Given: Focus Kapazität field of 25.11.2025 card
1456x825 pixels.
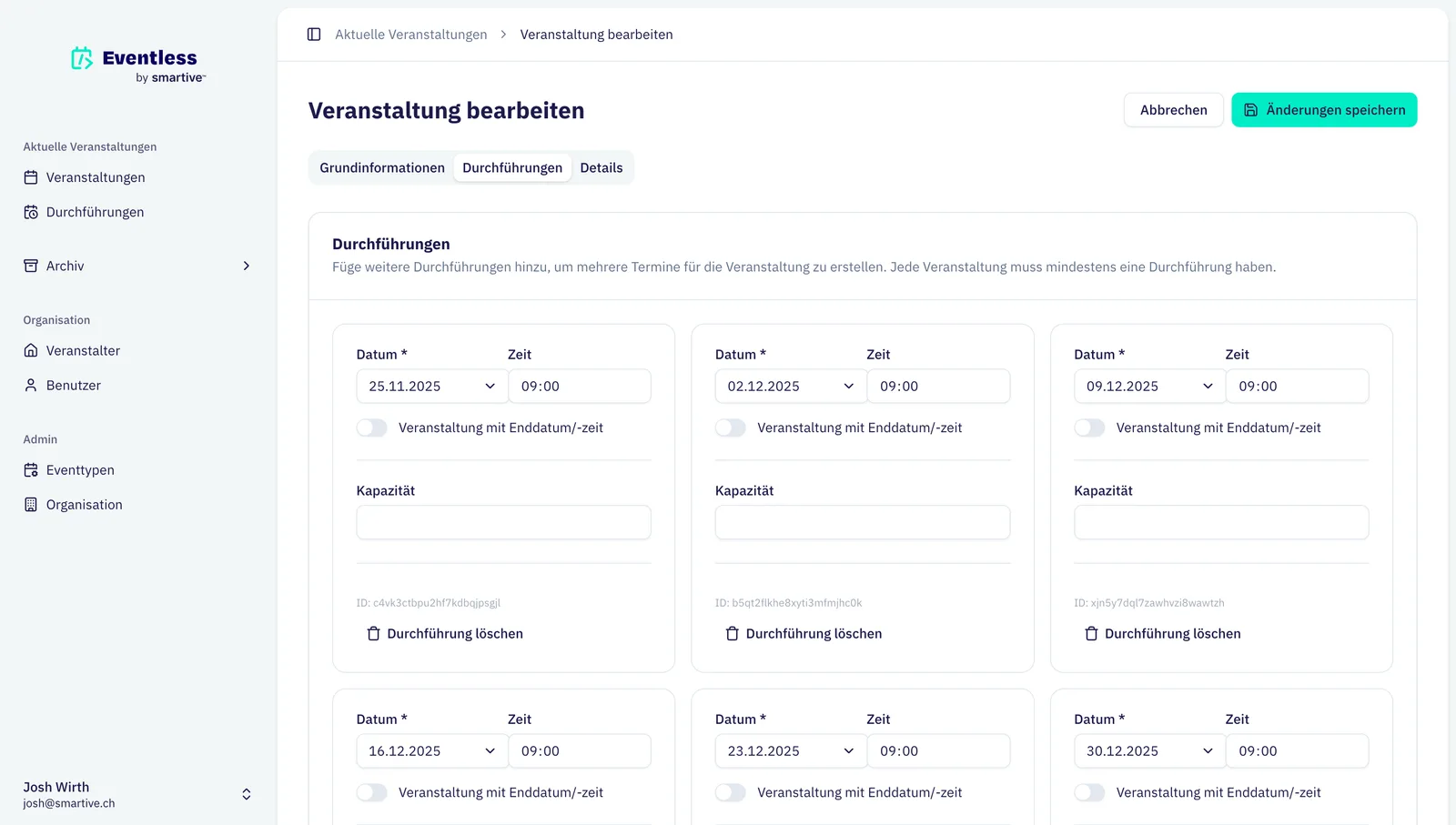Looking at the screenshot, I should tap(503, 523).
